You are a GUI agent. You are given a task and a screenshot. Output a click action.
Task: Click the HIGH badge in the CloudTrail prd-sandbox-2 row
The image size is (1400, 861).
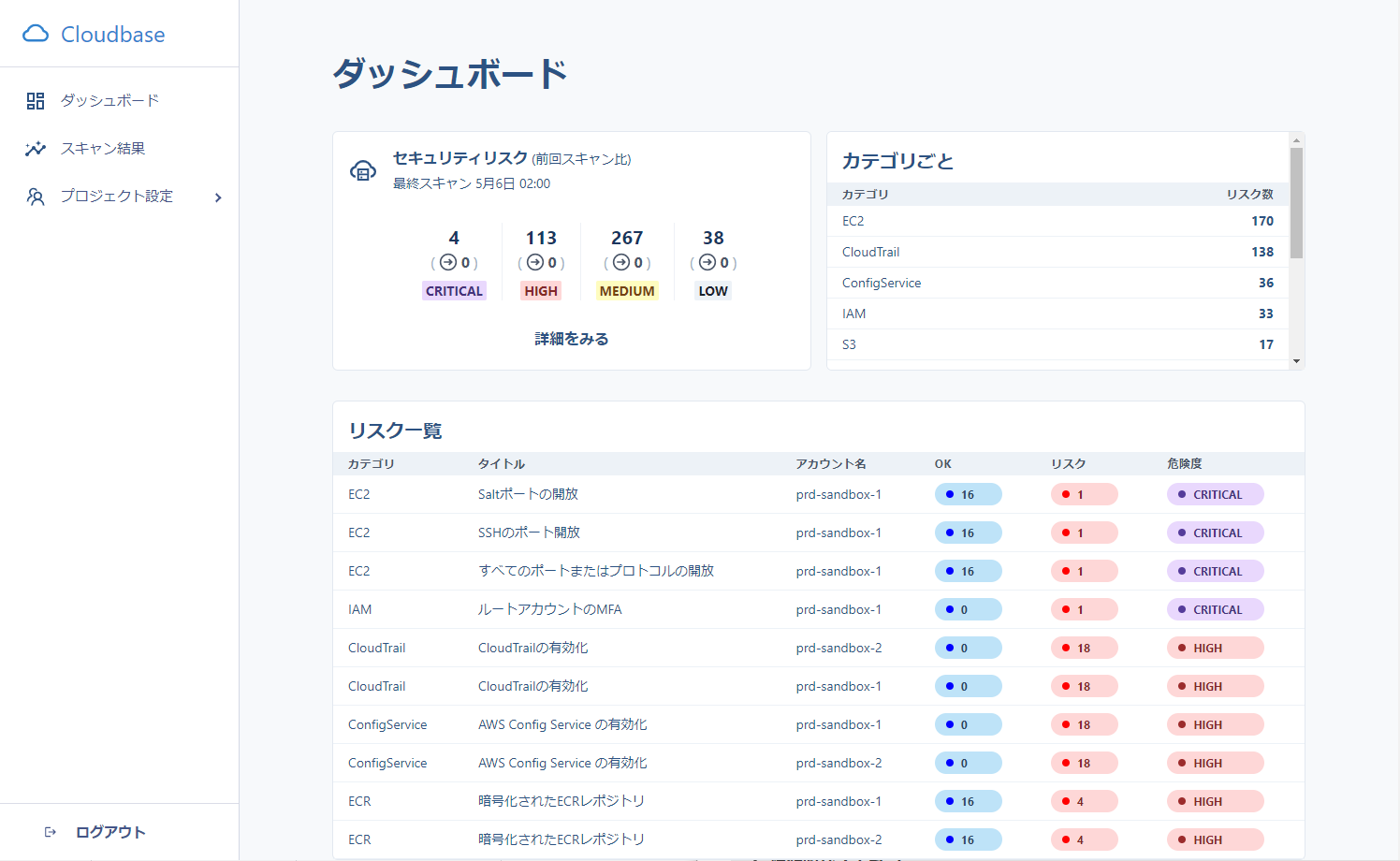tap(1216, 648)
